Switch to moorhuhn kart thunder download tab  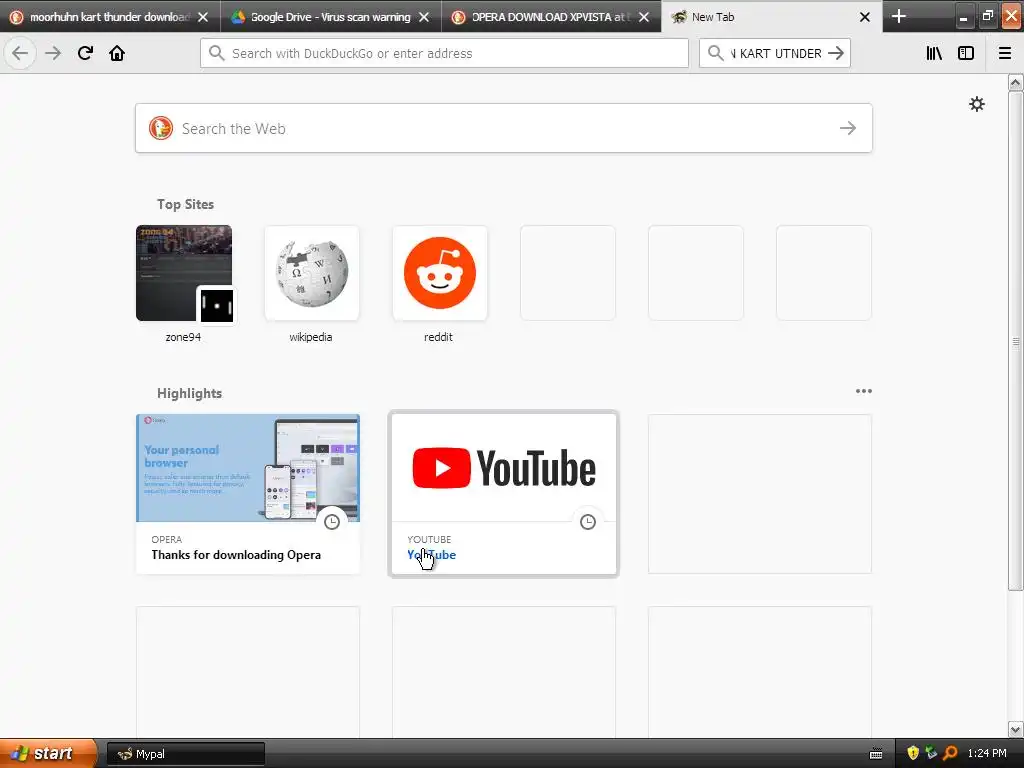click(x=108, y=17)
